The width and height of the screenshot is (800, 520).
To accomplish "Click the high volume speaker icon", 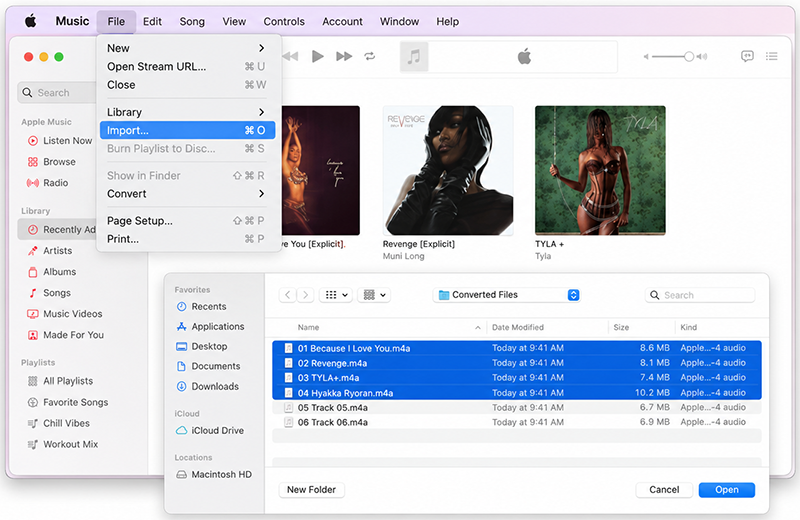I will tap(703, 57).
